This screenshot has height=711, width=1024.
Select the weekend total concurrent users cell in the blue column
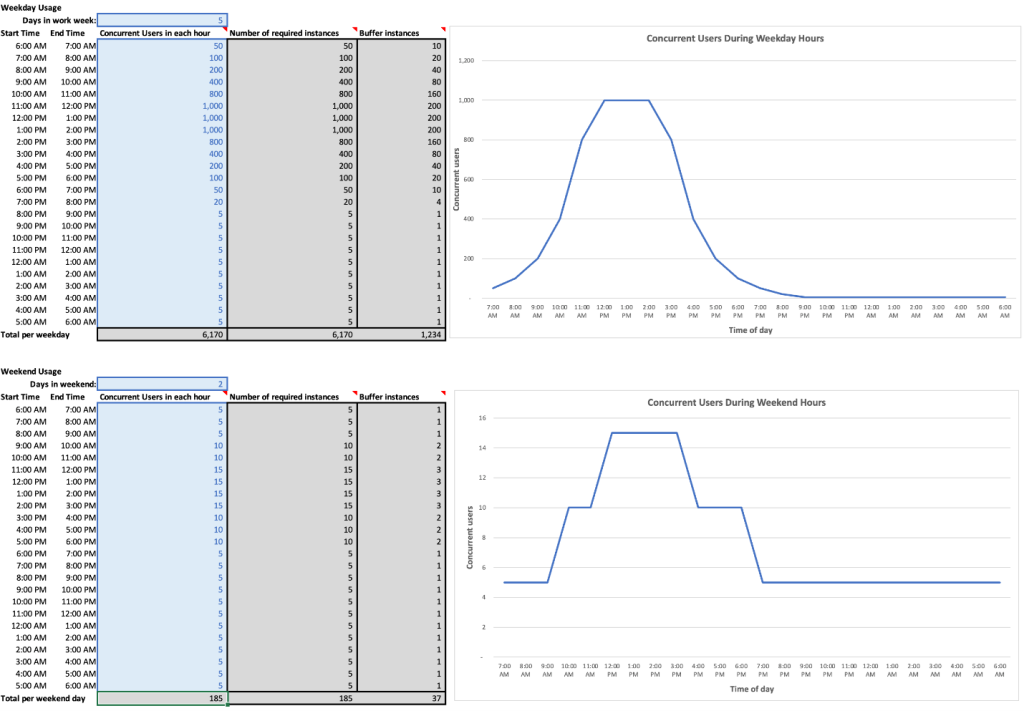coord(162,698)
